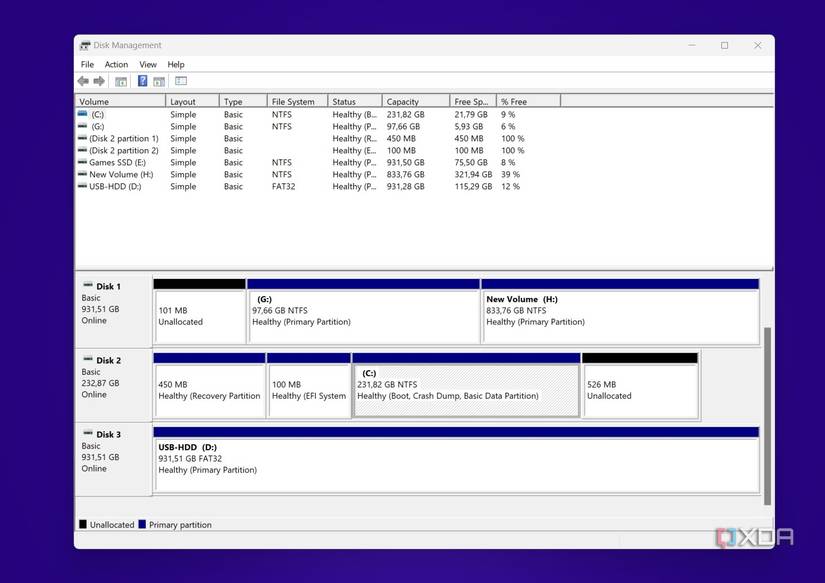This screenshot has height=583, width=825.
Task: Open the View menu
Action: tap(147, 63)
